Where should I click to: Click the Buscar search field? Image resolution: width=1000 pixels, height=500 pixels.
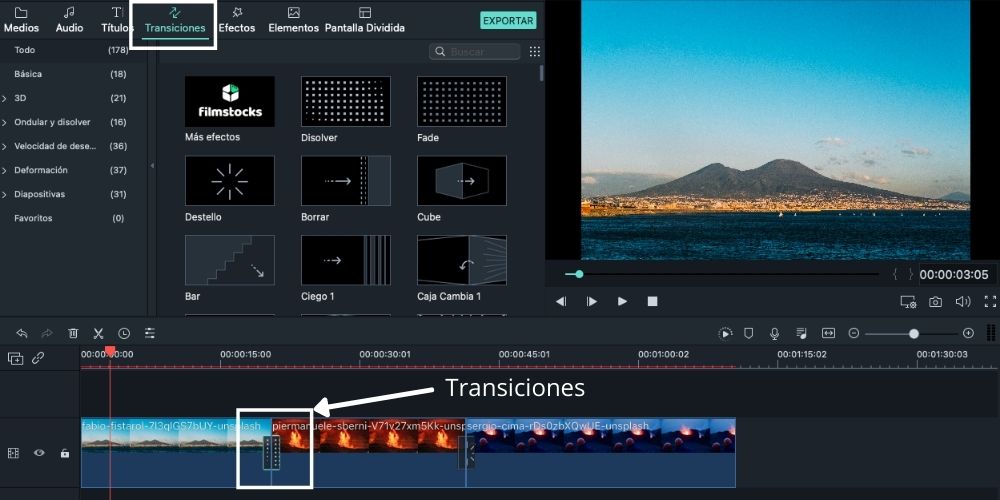[474, 52]
